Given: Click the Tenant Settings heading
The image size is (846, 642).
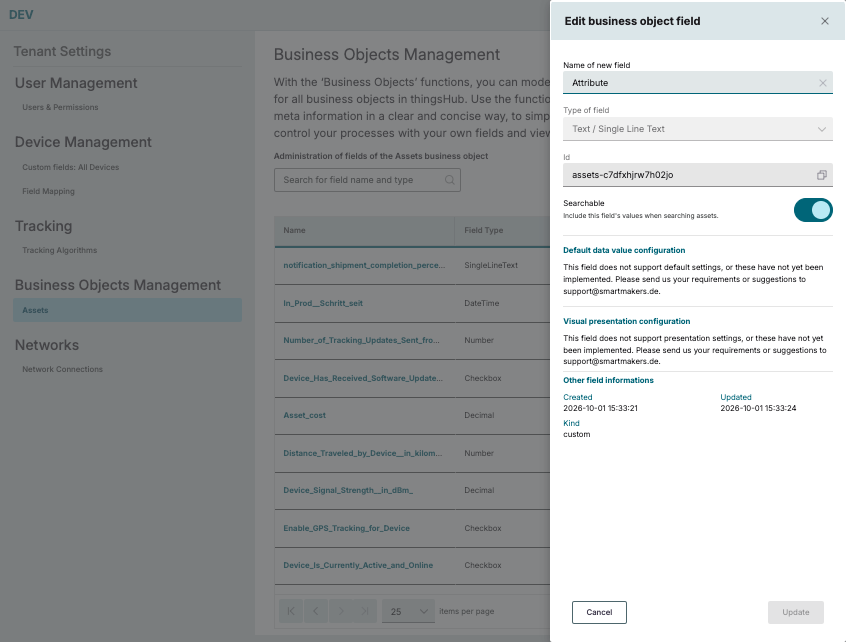Looking at the screenshot, I should coord(63,51).
